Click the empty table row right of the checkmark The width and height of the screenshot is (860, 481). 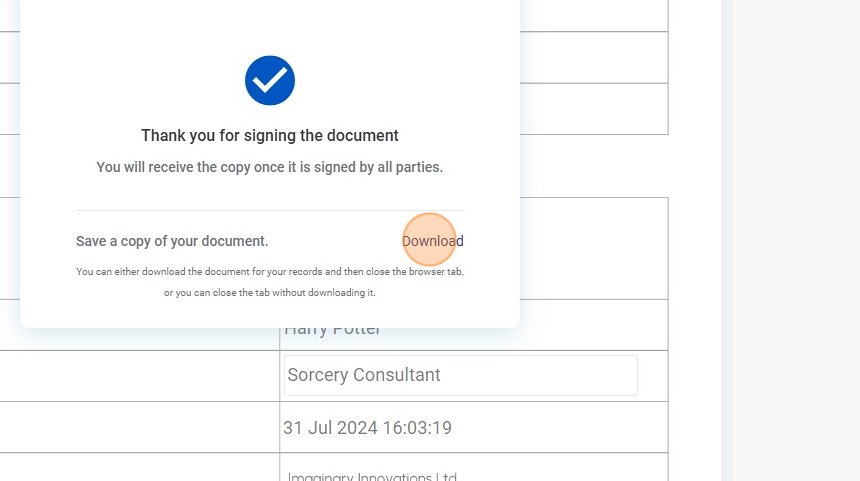[x=594, y=58]
